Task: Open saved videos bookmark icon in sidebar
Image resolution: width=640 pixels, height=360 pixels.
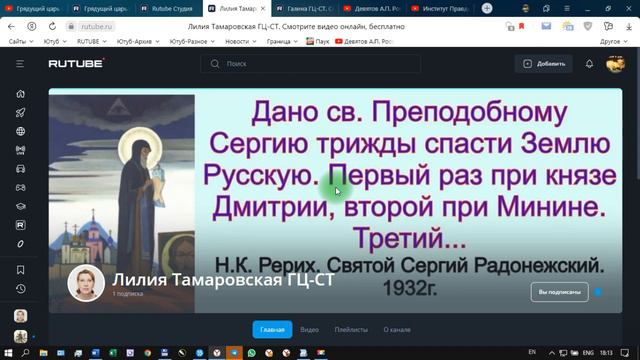Action: point(20,270)
